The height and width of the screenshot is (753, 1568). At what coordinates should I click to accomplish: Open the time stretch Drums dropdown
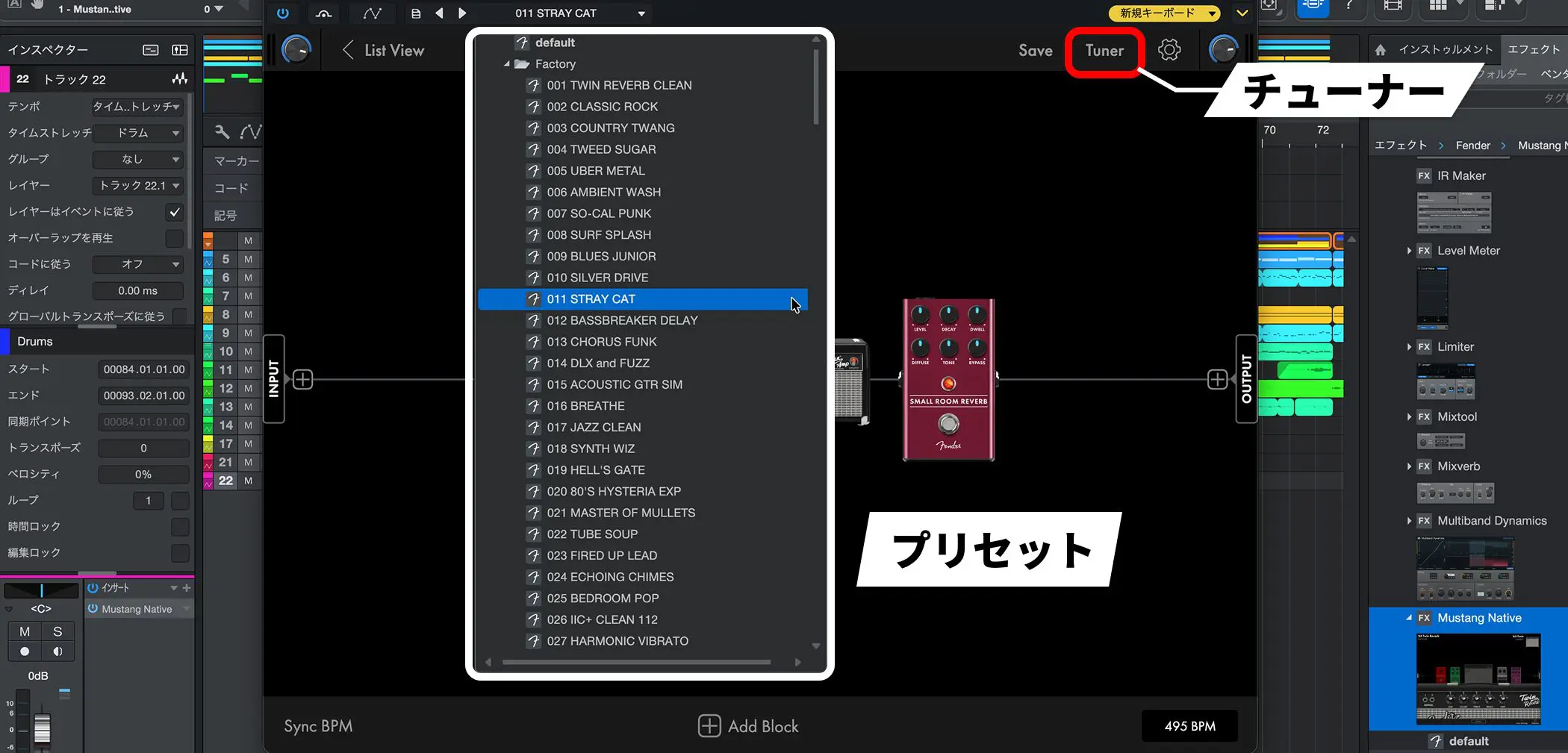coord(138,133)
